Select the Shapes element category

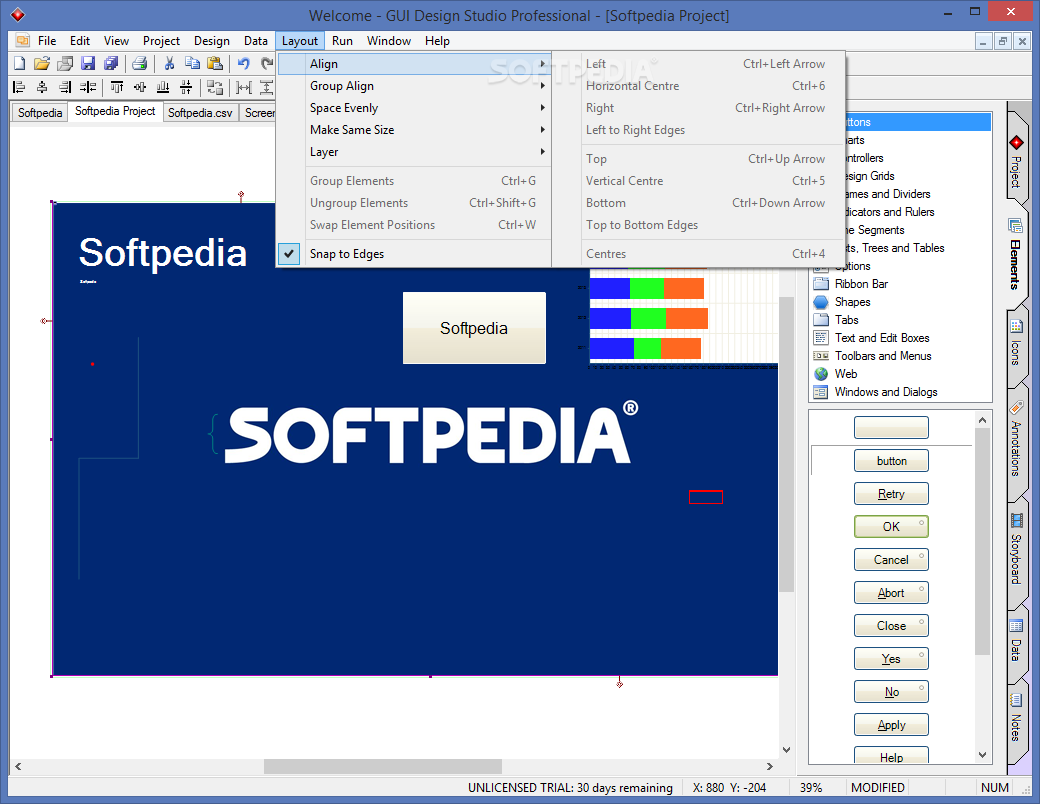point(852,302)
